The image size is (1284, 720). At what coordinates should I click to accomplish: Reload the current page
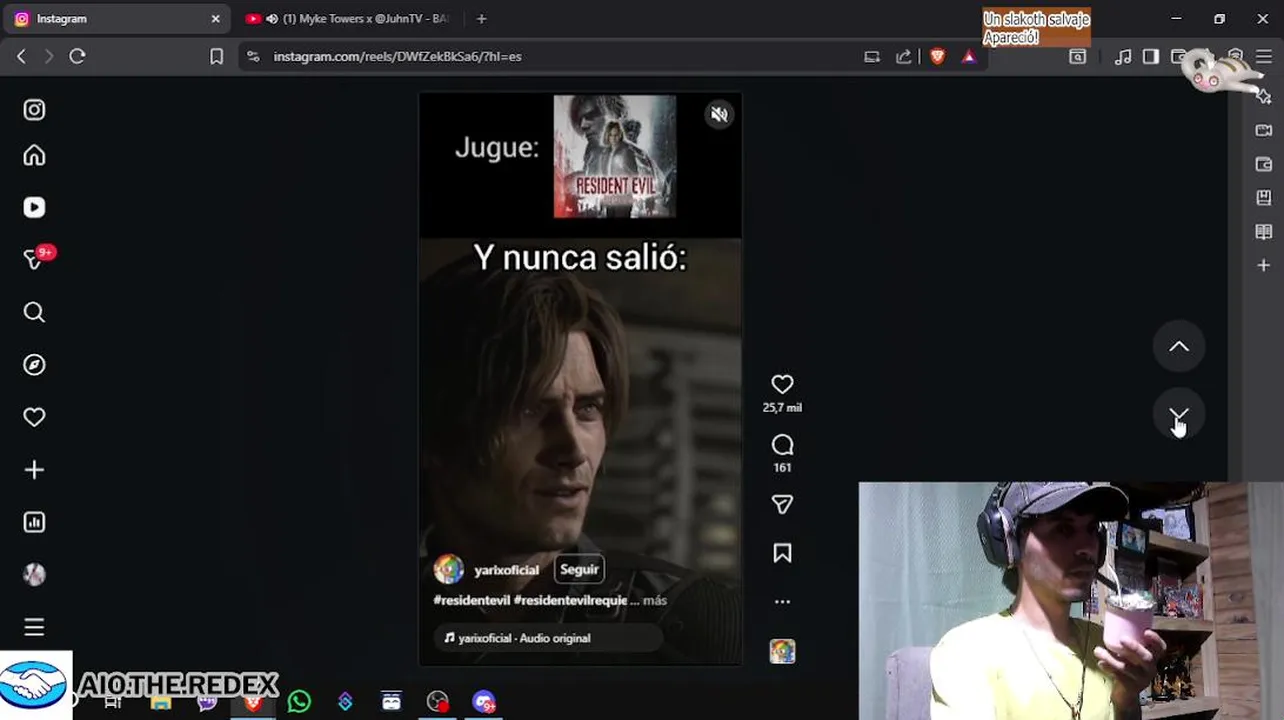[x=77, y=56]
